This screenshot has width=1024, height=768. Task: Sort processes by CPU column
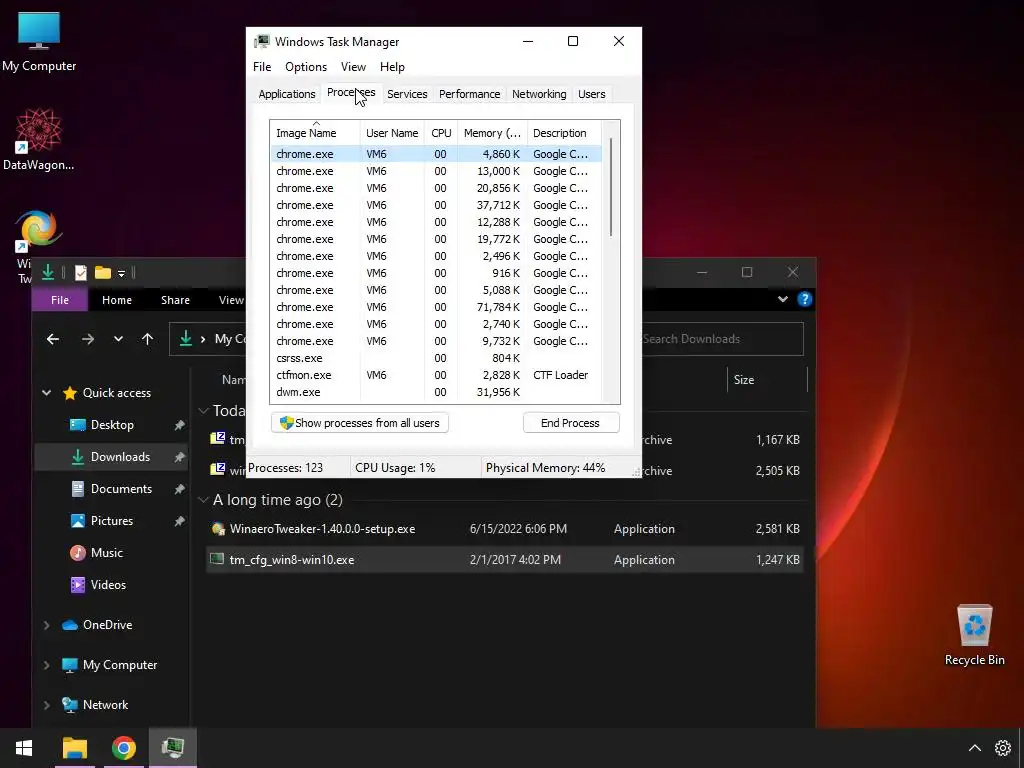441,133
